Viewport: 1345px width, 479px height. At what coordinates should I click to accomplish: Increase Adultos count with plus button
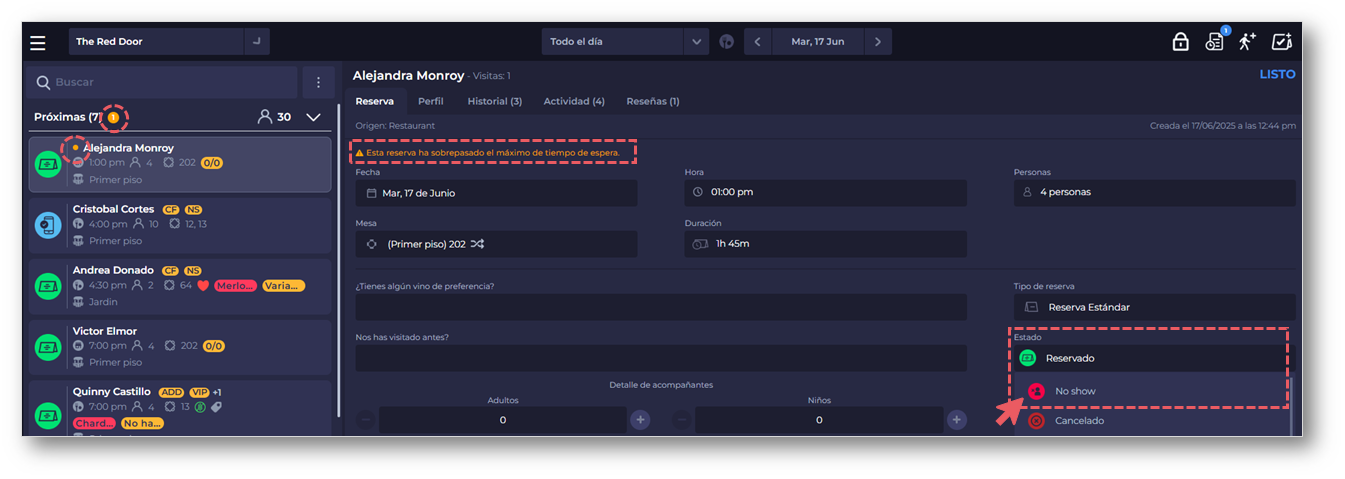pos(640,420)
